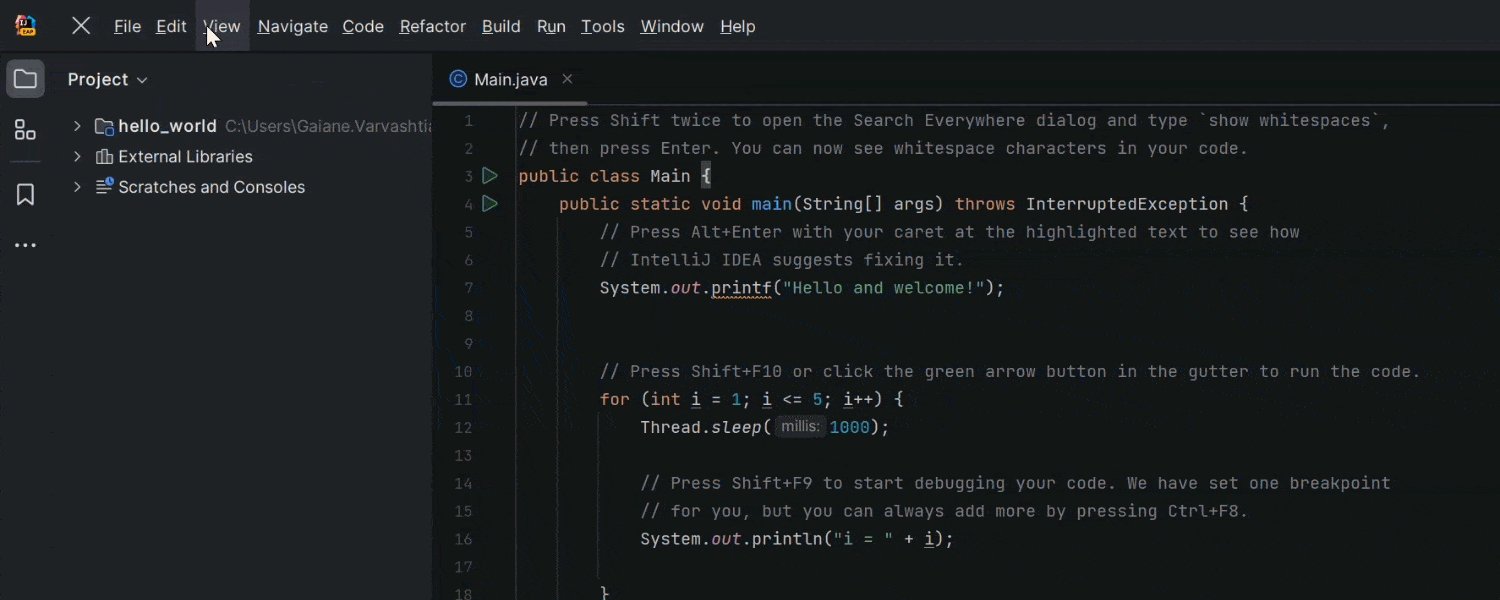
Task: Select the External Libraries tree item
Action: click(x=185, y=157)
